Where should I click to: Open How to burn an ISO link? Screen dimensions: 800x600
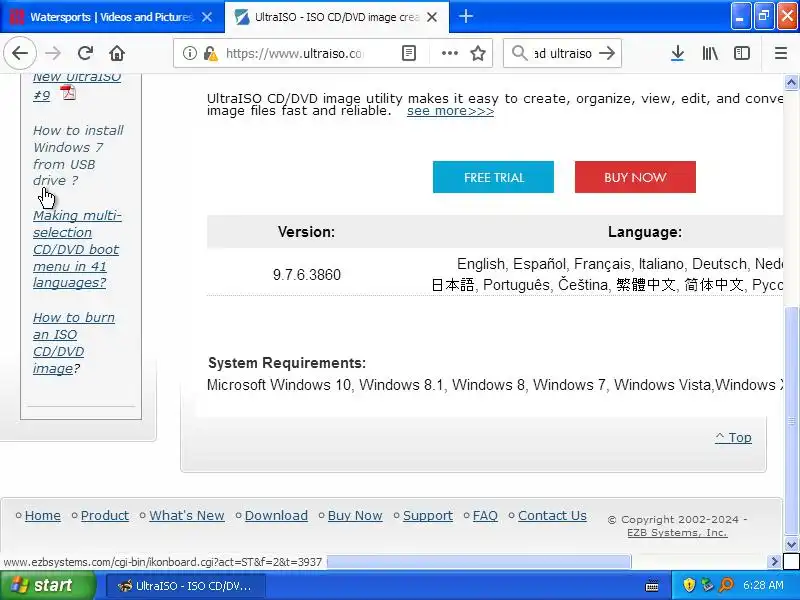click(73, 343)
